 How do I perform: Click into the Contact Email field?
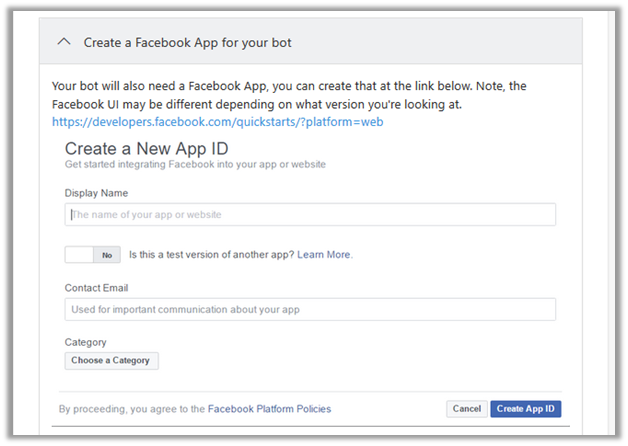coord(310,309)
